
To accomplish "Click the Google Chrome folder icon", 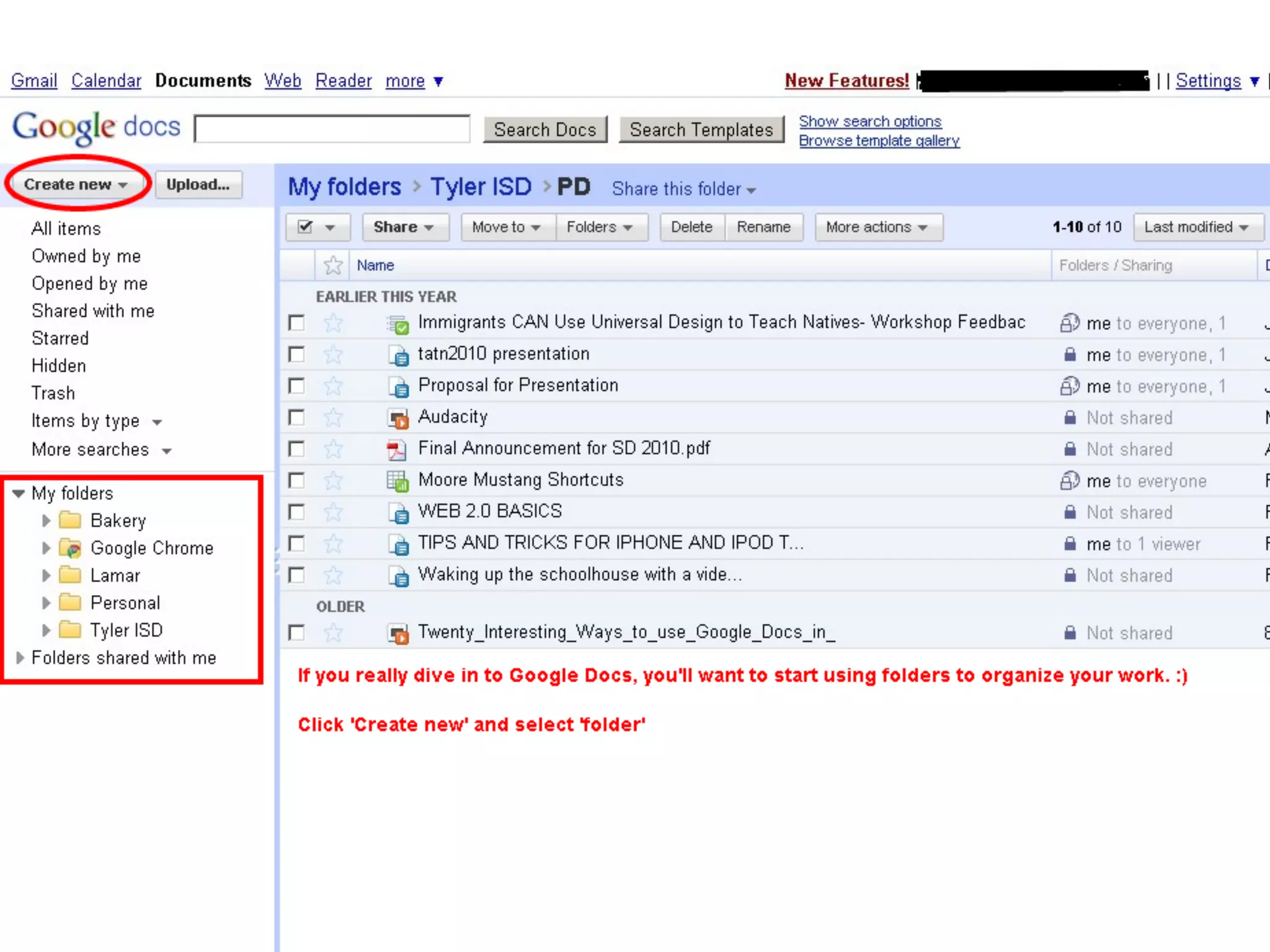I will (x=70, y=548).
